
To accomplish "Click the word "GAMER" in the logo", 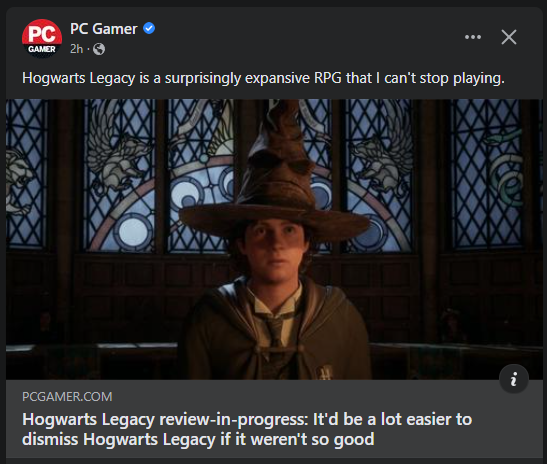I will pyautogui.click(x=42, y=49).
